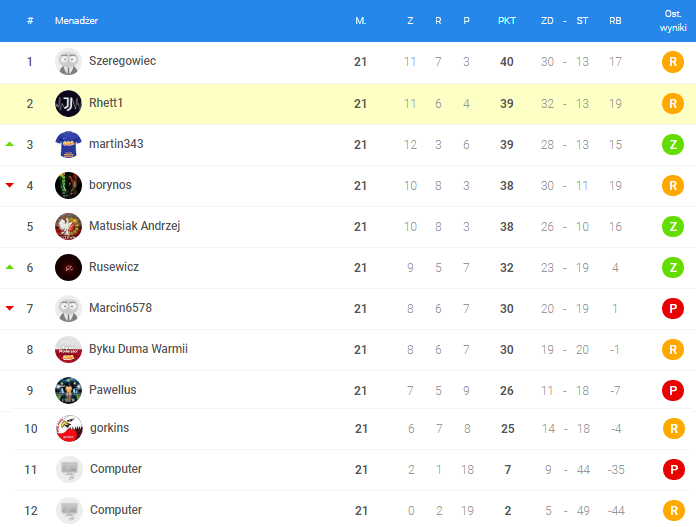This screenshot has width=696, height=527.
Task: Click the Menadżer column header
Action: (x=76, y=20)
